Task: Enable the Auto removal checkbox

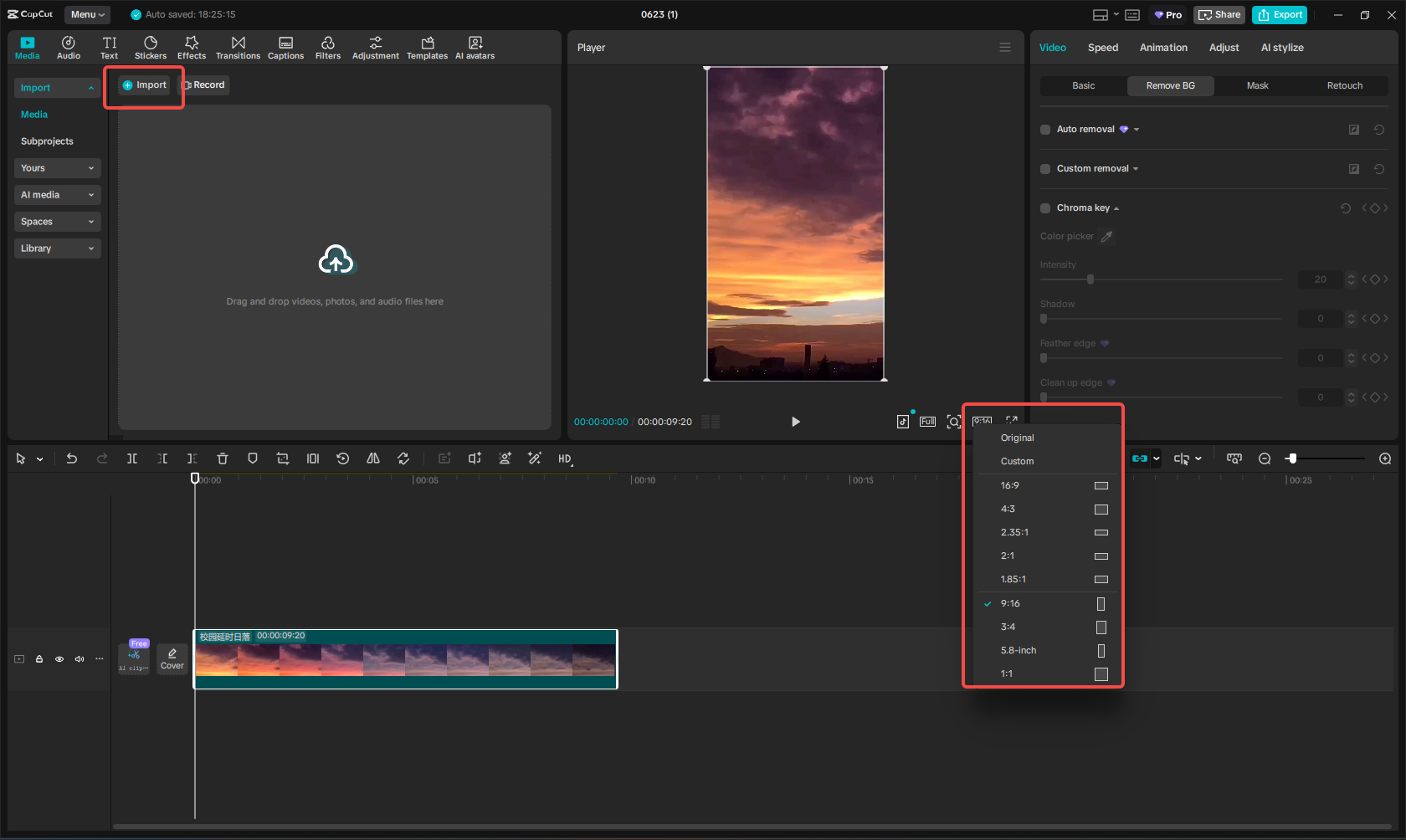Action: 1045,130
